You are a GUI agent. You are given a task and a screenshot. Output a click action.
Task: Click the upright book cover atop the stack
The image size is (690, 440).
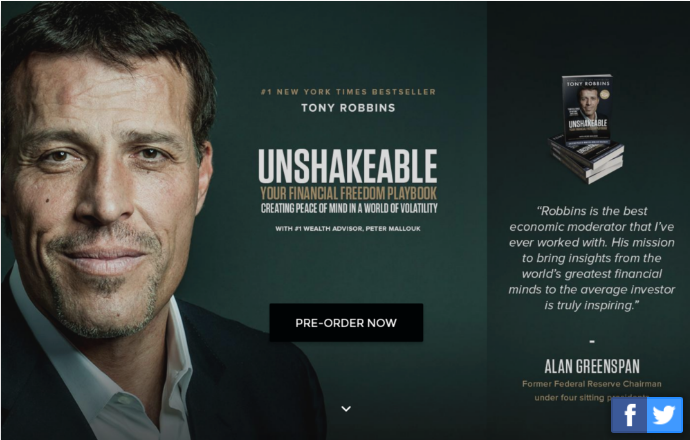(587, 107)
